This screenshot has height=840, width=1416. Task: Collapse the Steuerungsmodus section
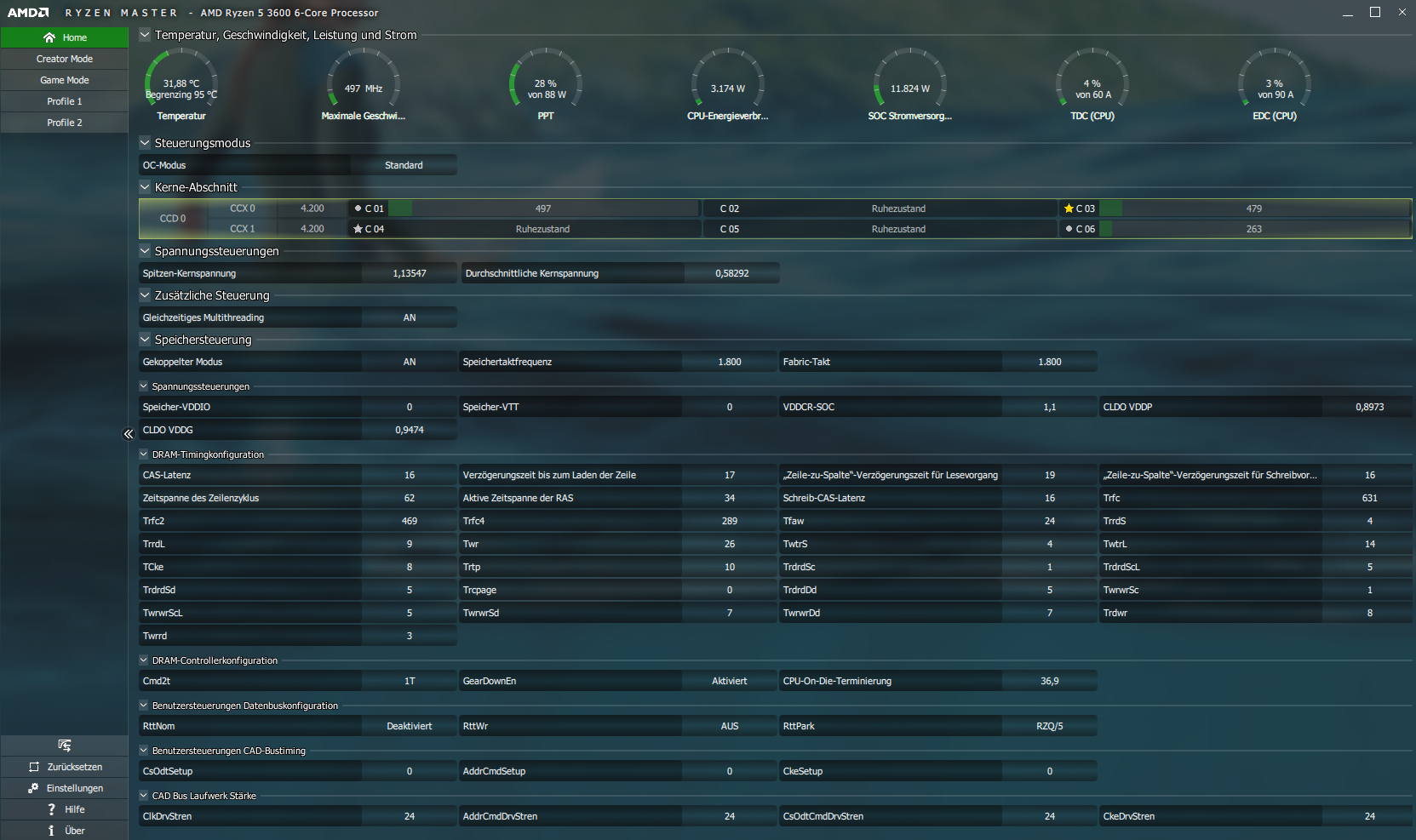145,143
